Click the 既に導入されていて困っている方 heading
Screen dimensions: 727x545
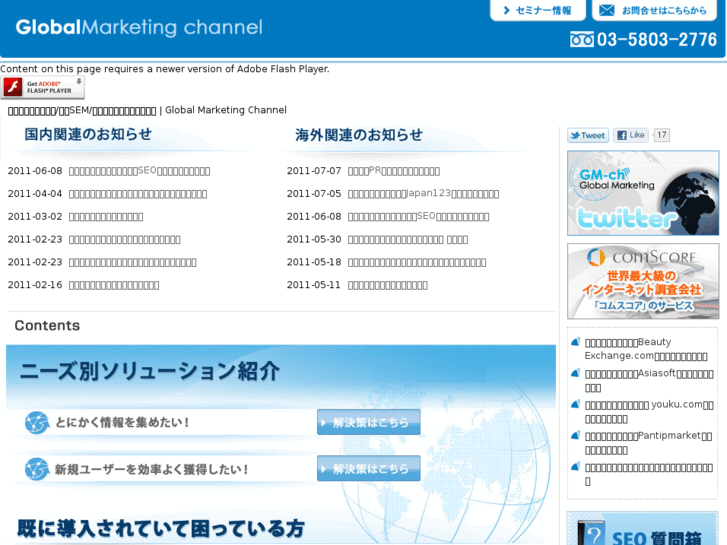point(161,529)
